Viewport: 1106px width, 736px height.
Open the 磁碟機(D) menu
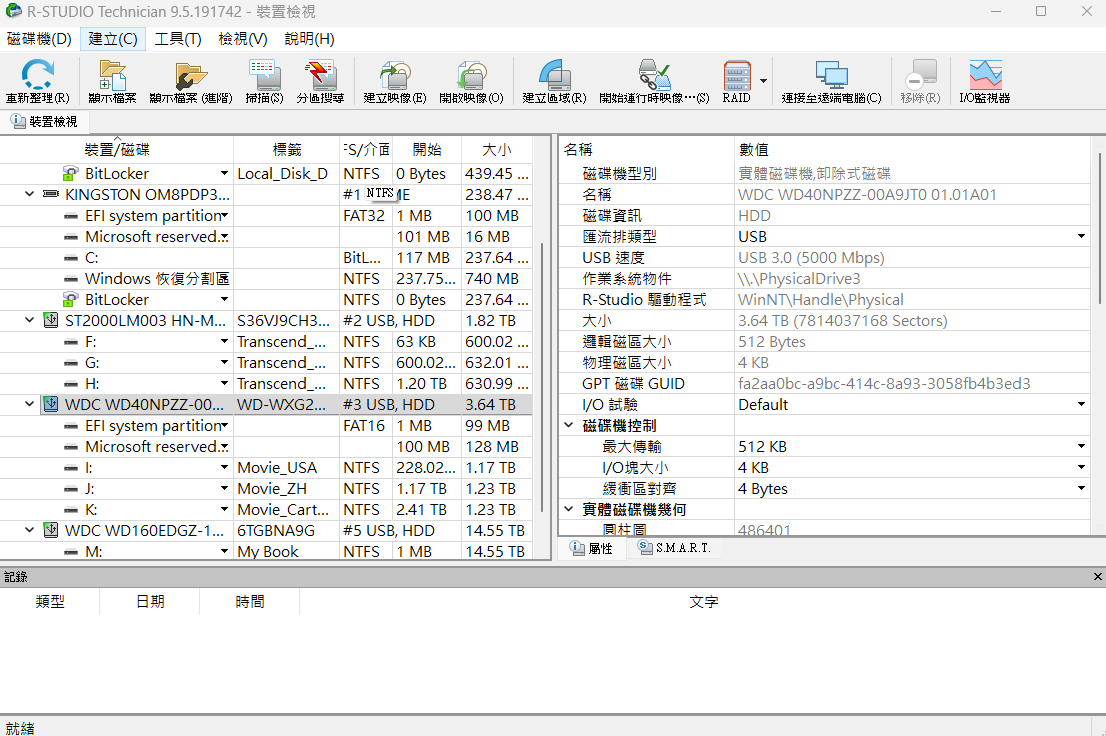coord(39,39)
